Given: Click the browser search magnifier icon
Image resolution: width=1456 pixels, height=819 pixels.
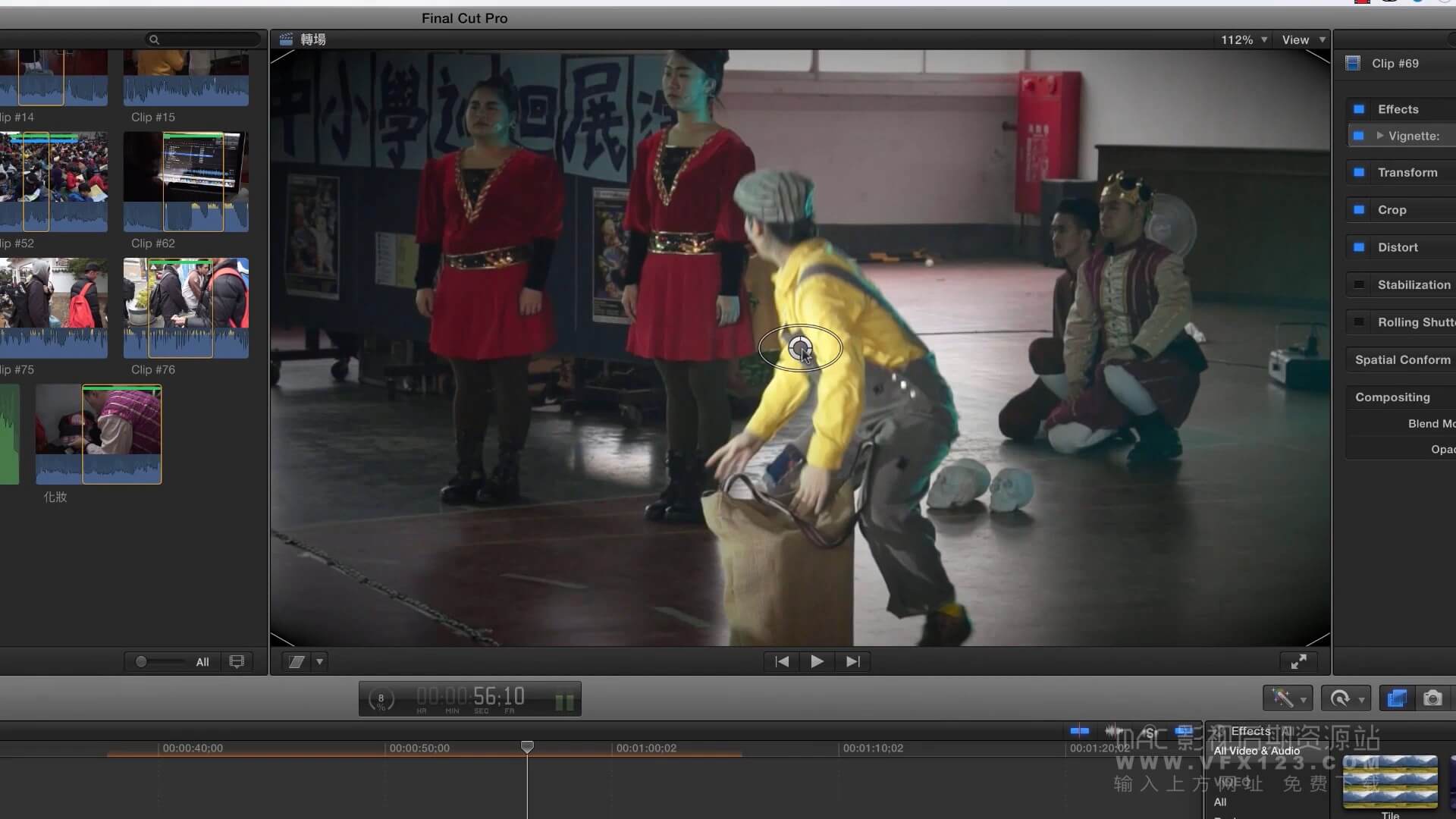Looking at the screenshot, I should [154, 39].
